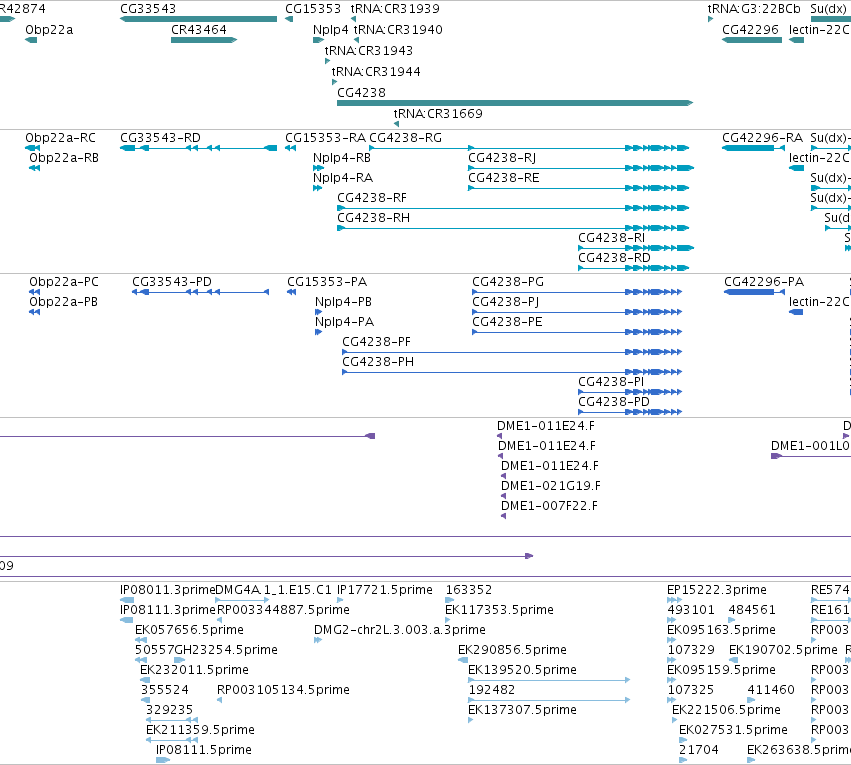Select the CG4238-PH protein

click(x=512, y=372)
